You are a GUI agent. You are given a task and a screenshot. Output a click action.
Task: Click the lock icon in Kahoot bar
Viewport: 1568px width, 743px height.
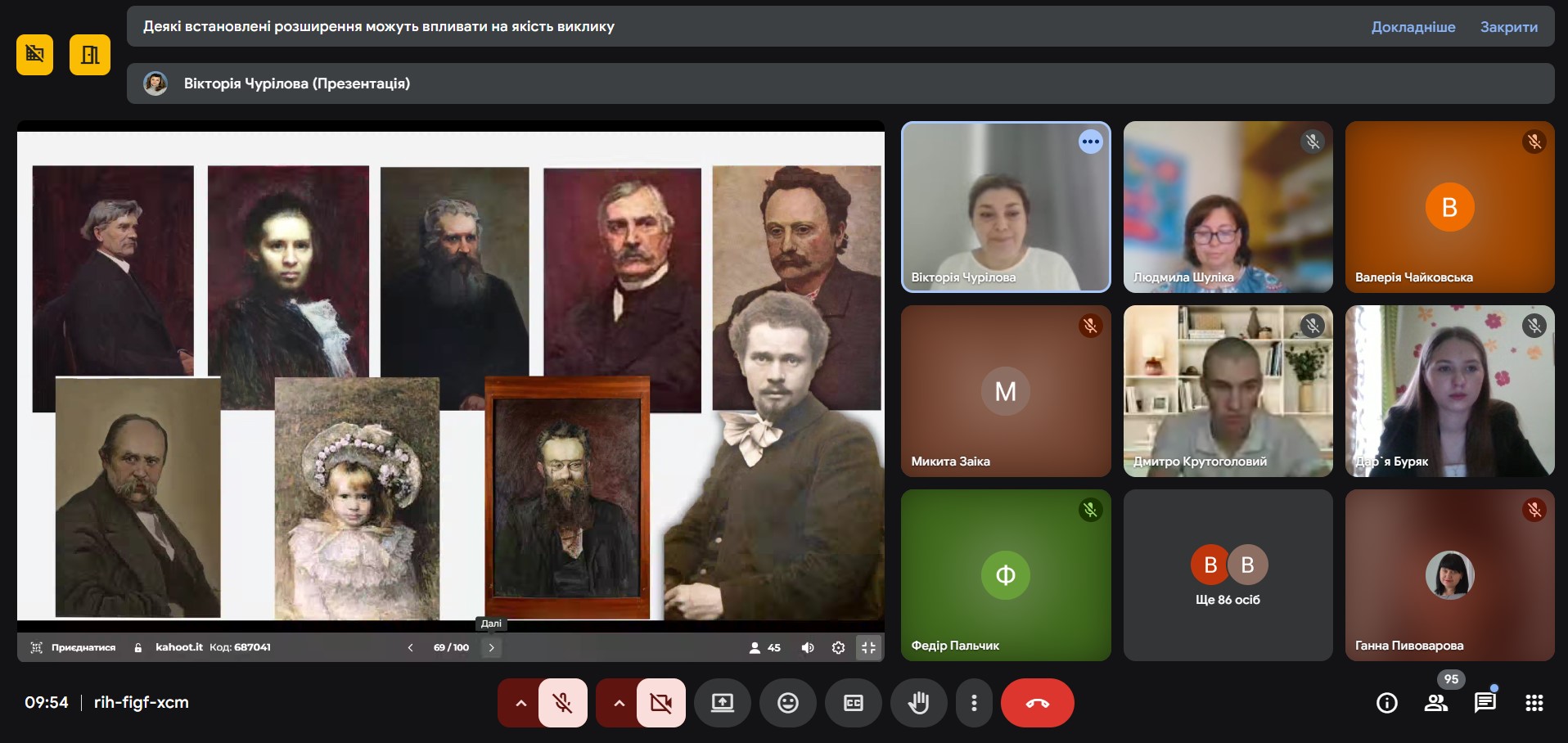[138, 647]
